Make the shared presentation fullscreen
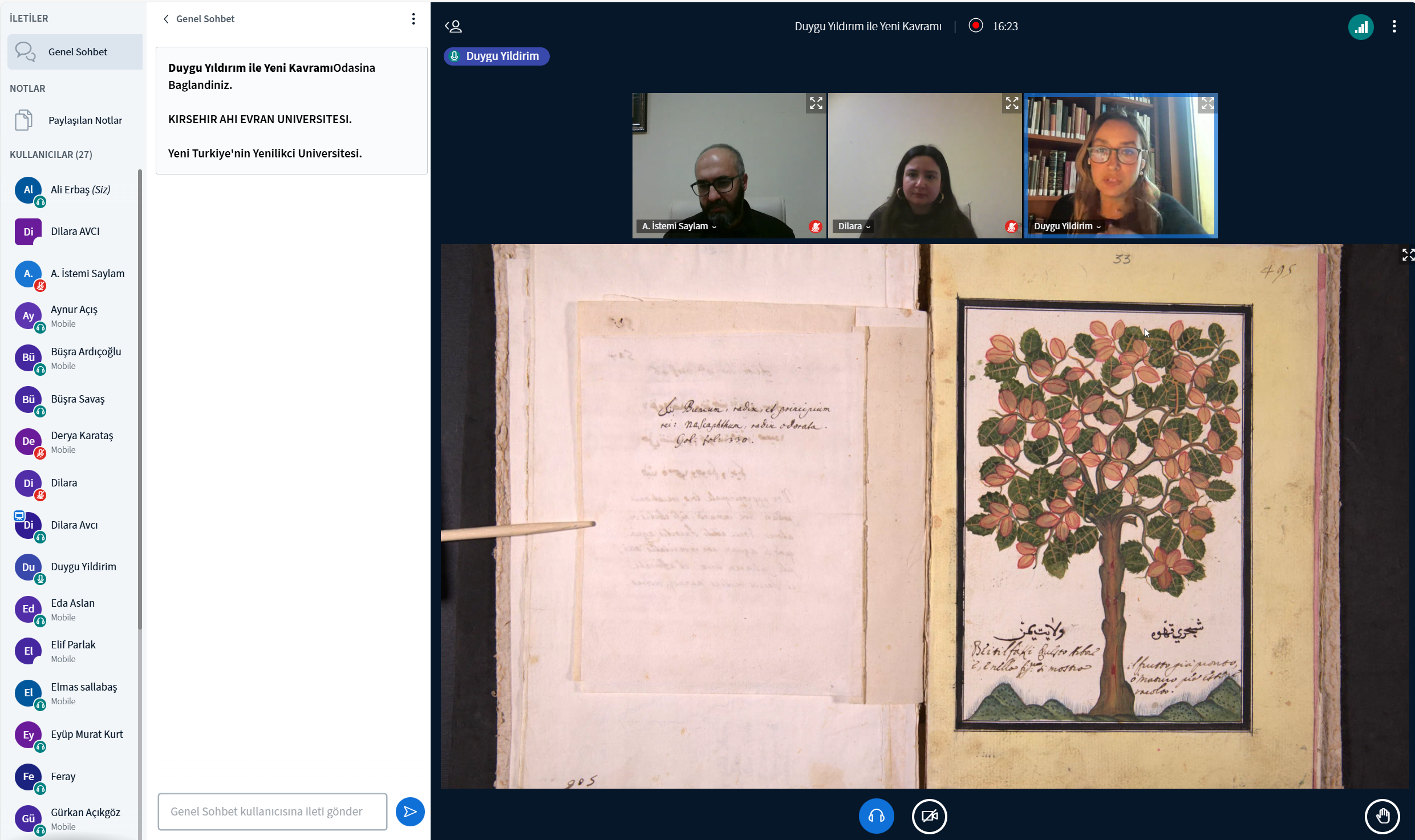Screen dimensions: 1415x840 point(1407,254)
